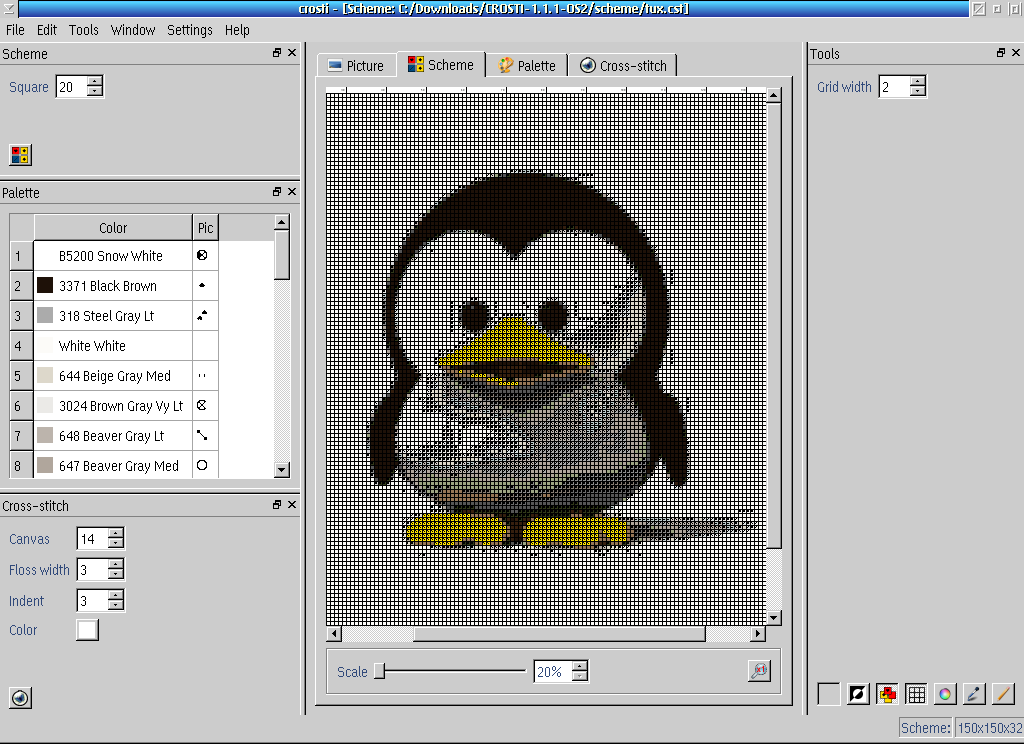Click the canvas vertical scroll down arrow

pyautogui.click(x=773, y=618)
